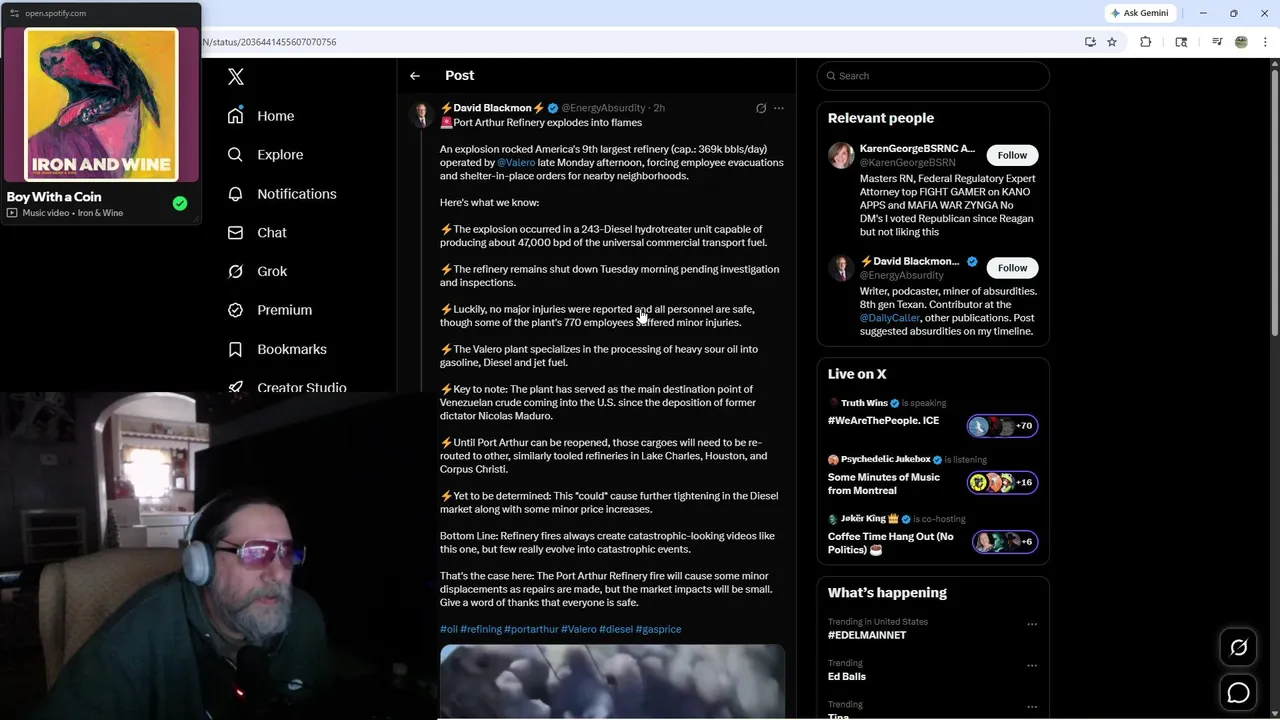Click the Home house icon
This screenshot has width=1280, height=720.
(x=235, y=116)
